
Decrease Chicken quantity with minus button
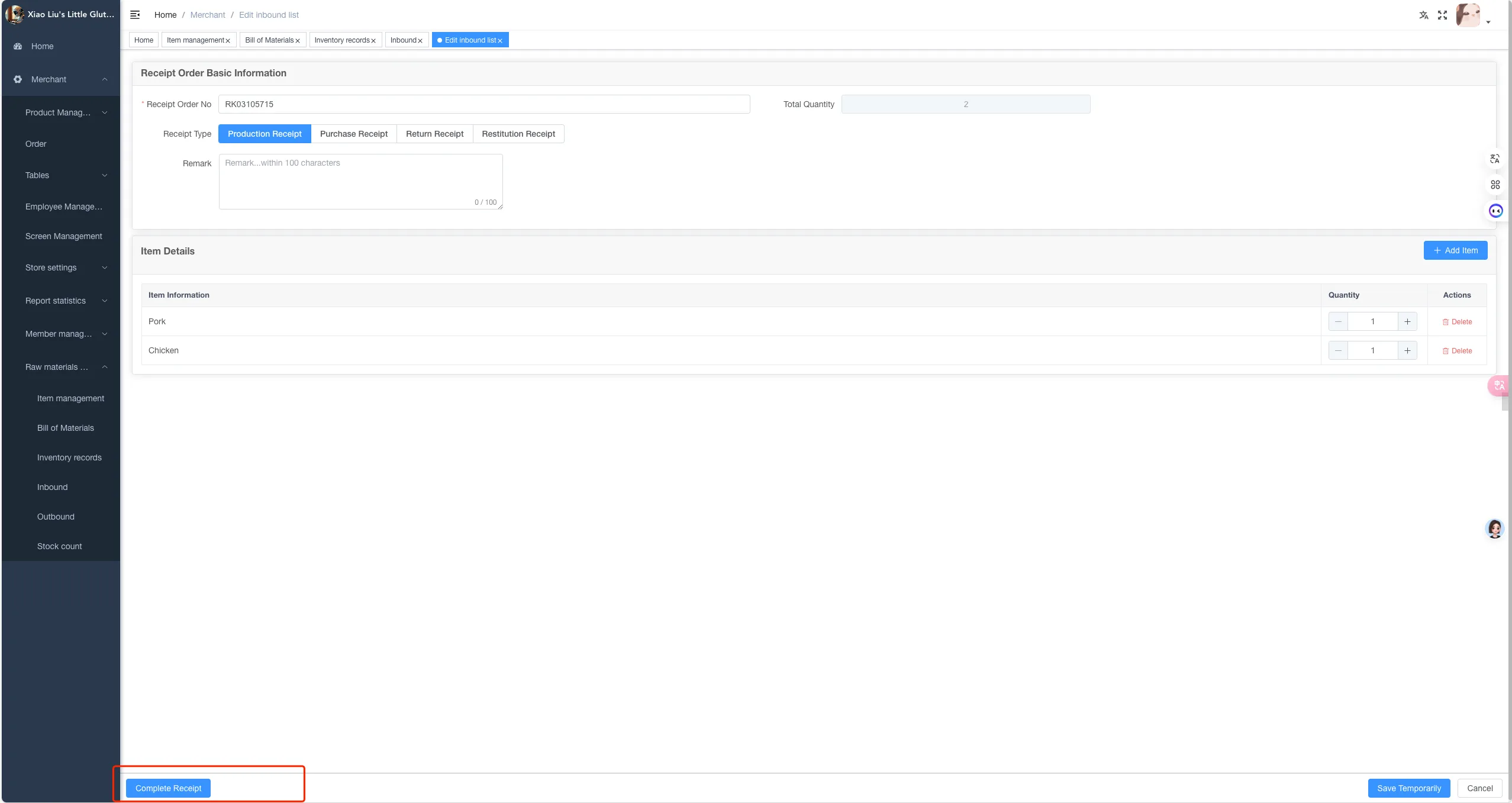coord(1338,350)
